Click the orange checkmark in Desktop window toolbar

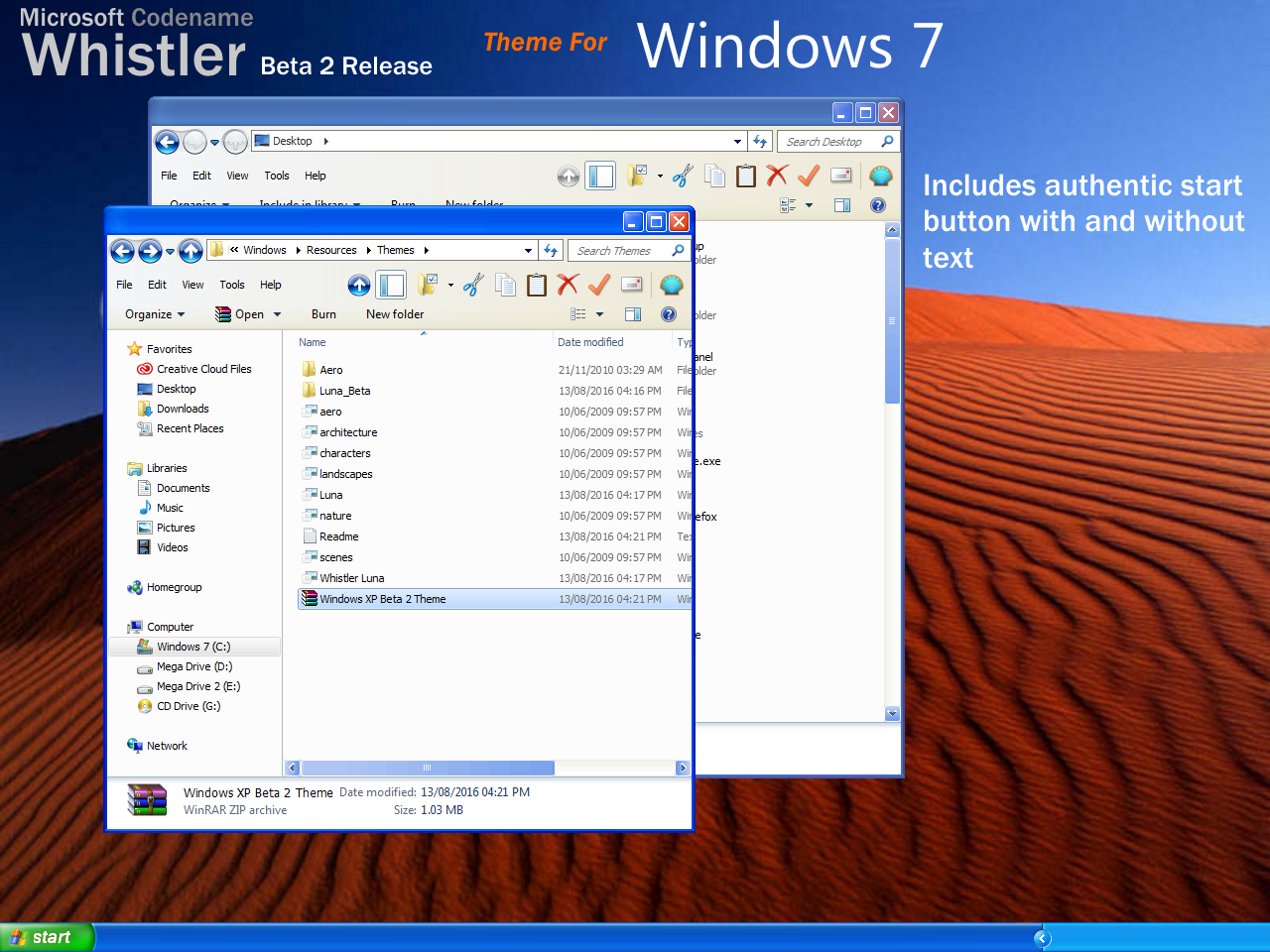pos(809,177)
